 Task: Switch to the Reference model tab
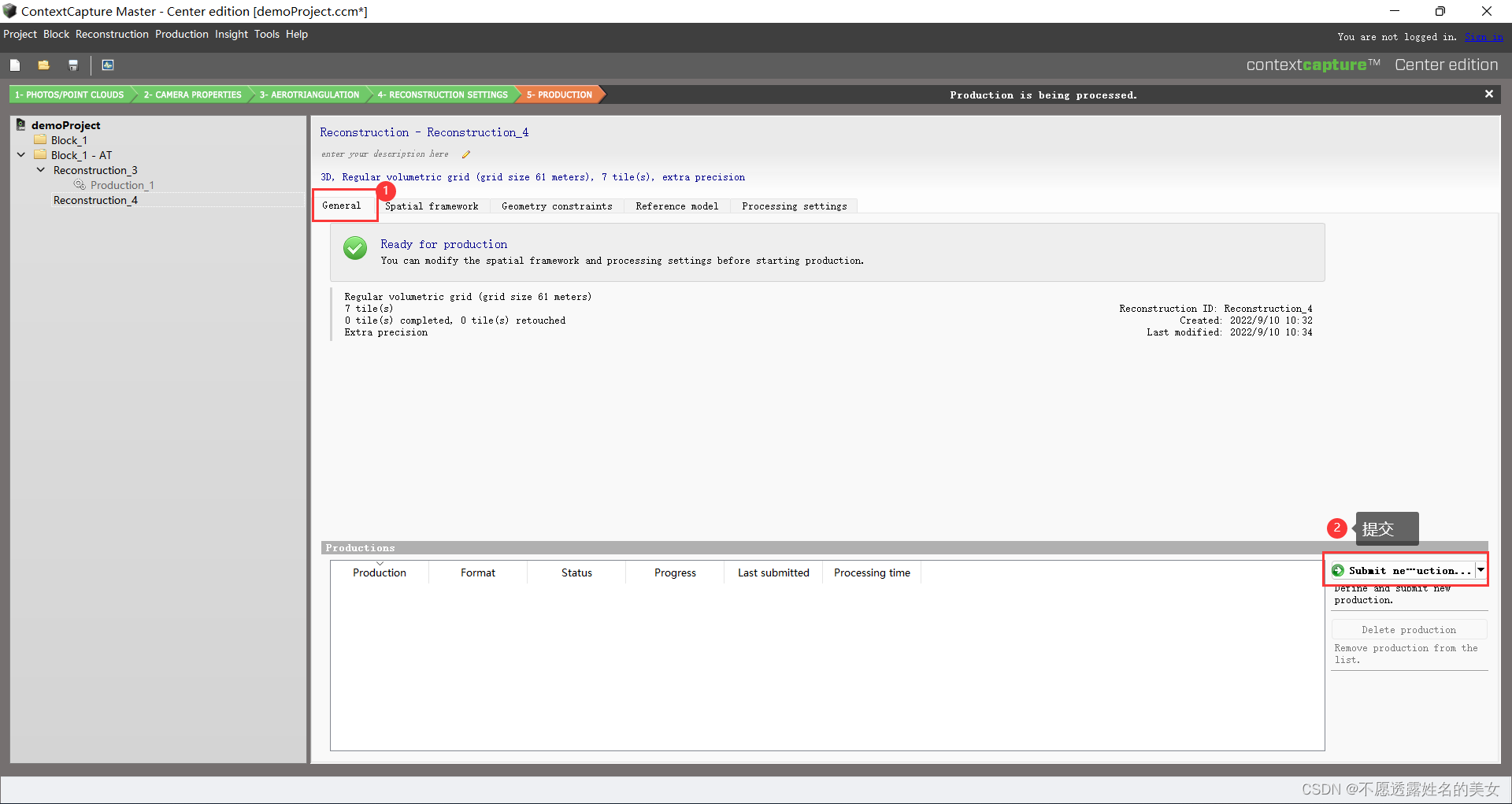(x=677, y=206)
